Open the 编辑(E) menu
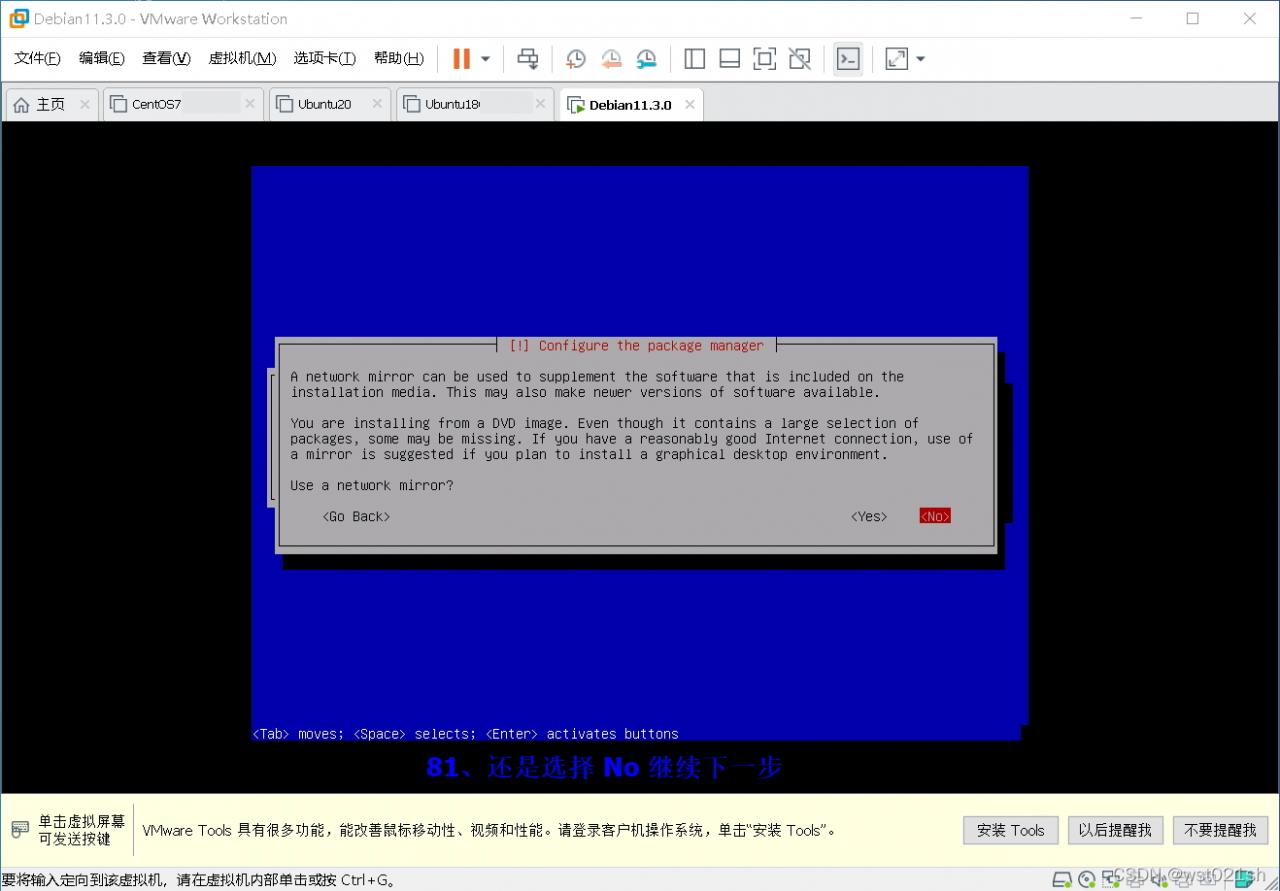1280x891 pixels. click(102, 58)
